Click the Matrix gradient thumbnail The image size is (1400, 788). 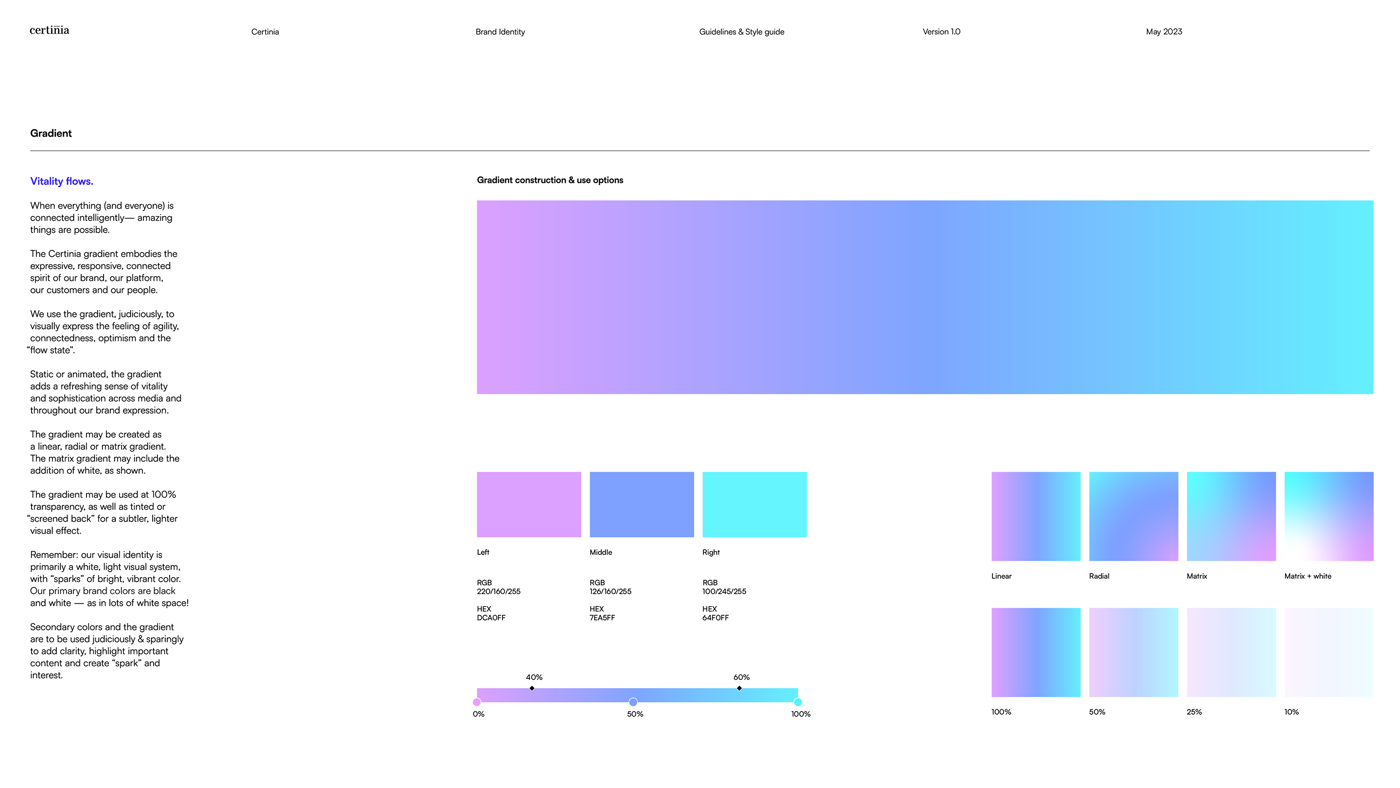click(x=1231, y=516)
